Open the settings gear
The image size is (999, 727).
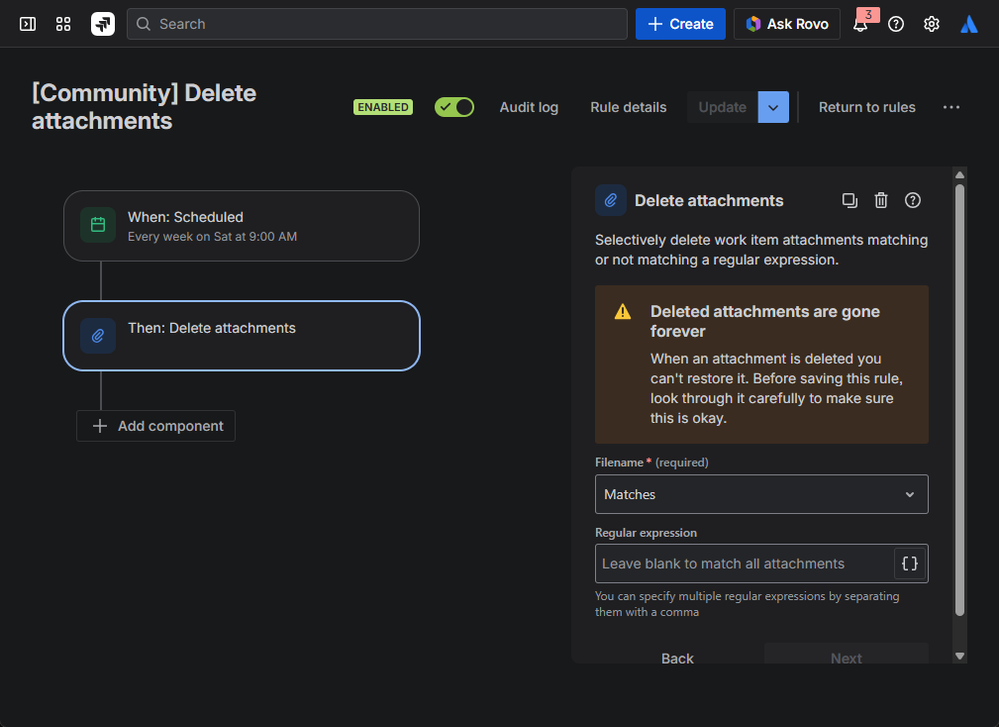pyautogui.click(x=931, y=24)
